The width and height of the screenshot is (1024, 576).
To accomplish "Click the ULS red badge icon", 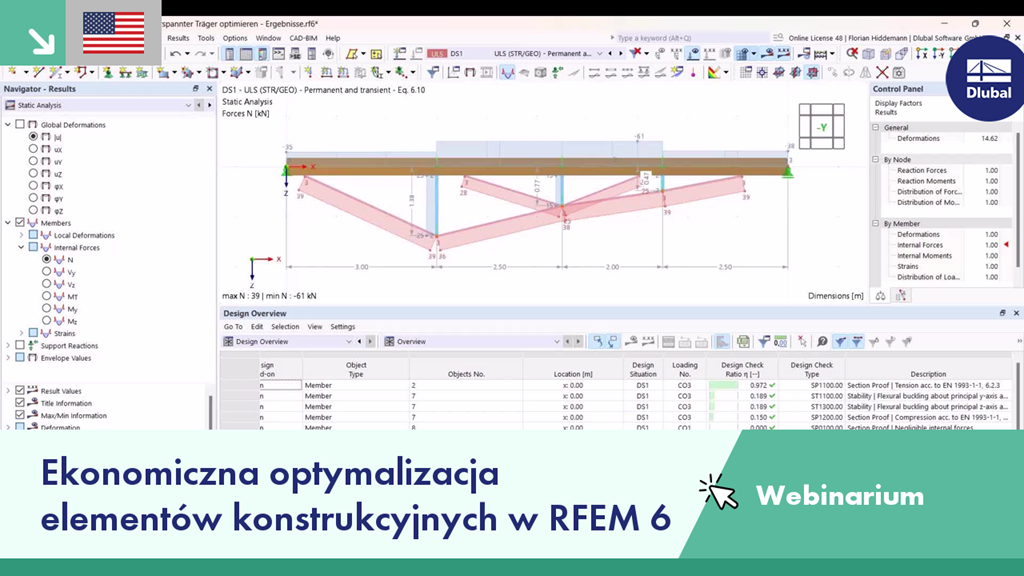I will coord(437,54).
